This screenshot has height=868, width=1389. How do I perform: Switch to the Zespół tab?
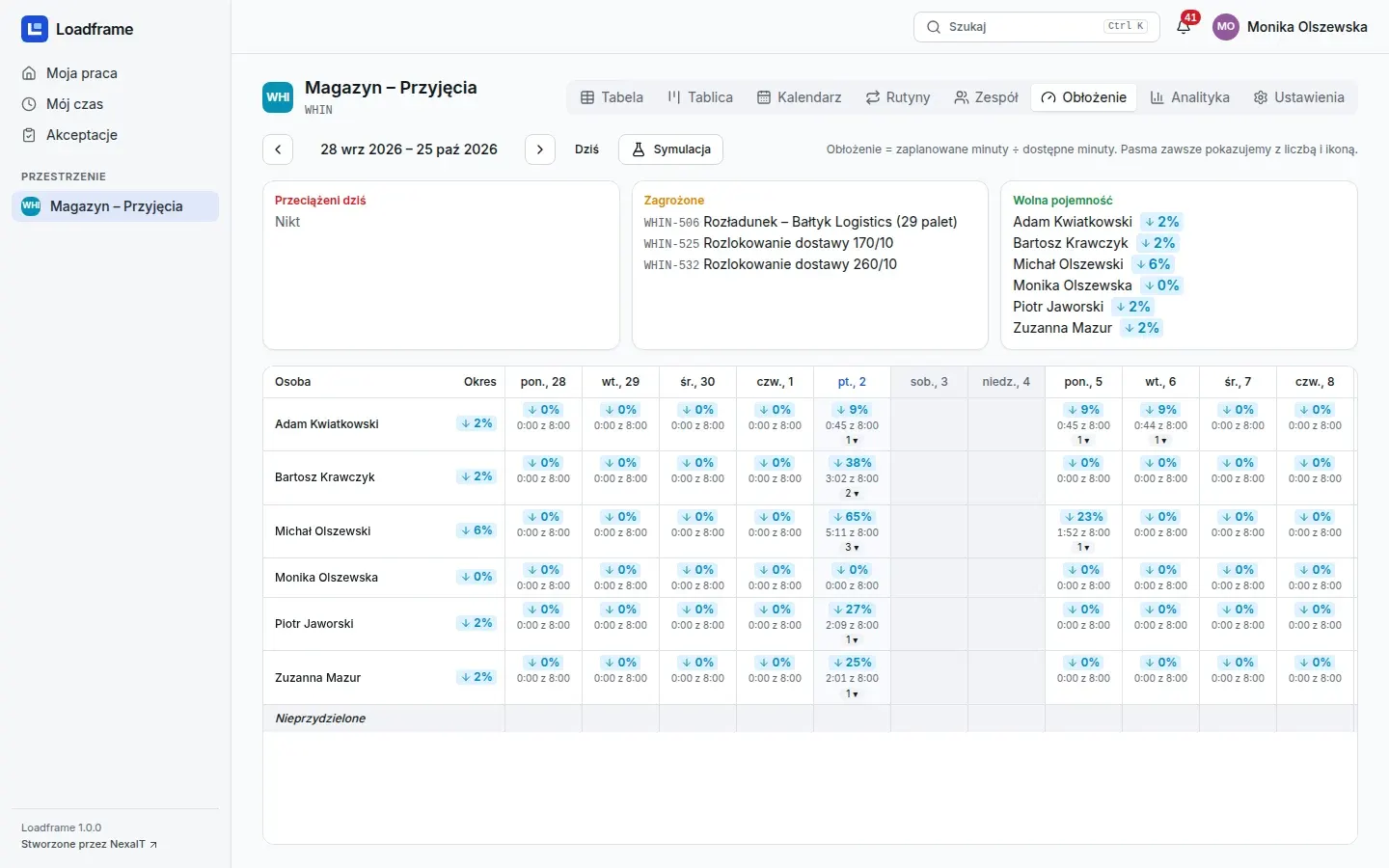pyautogui.click(x=986, y=97)
